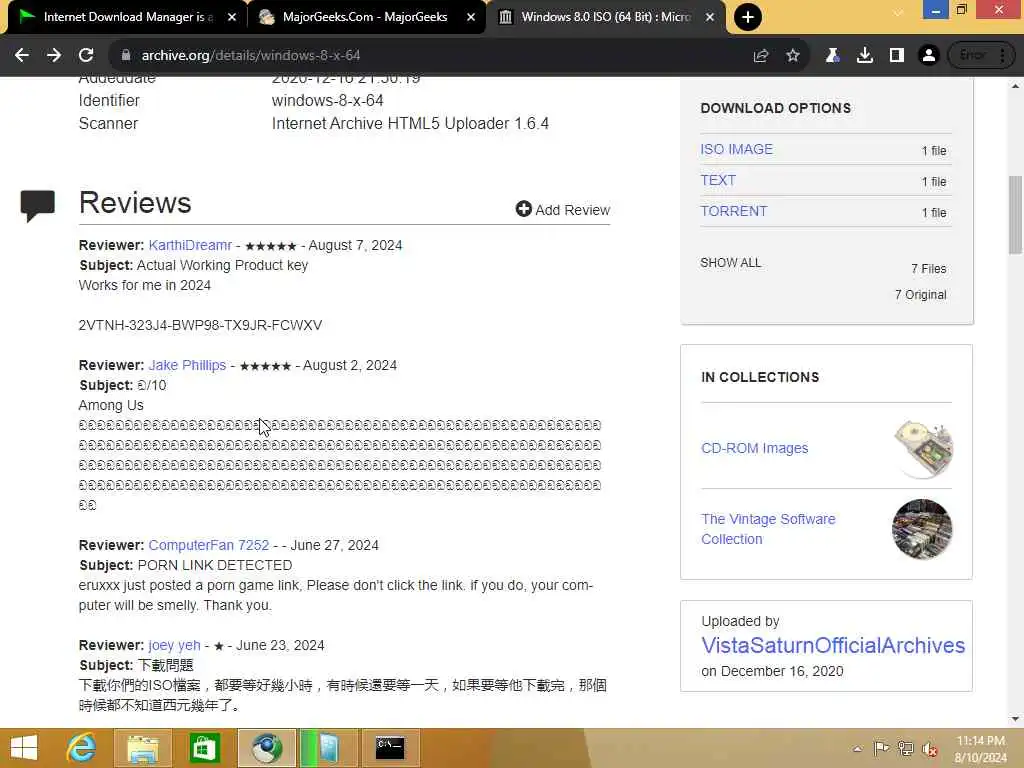Show hidden tray icons arrow
This screenshot has height=768, width=1024.
[x=857, y=749]
